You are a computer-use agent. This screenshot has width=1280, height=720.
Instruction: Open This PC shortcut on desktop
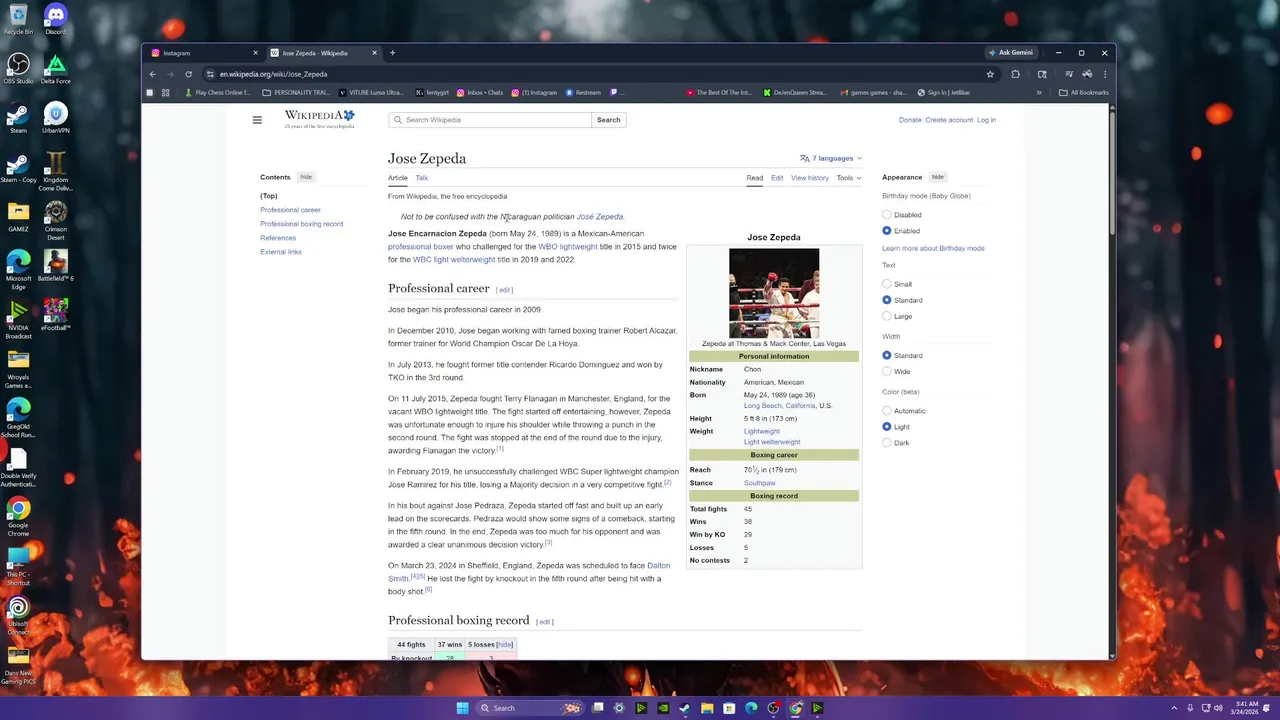(18, 565)
